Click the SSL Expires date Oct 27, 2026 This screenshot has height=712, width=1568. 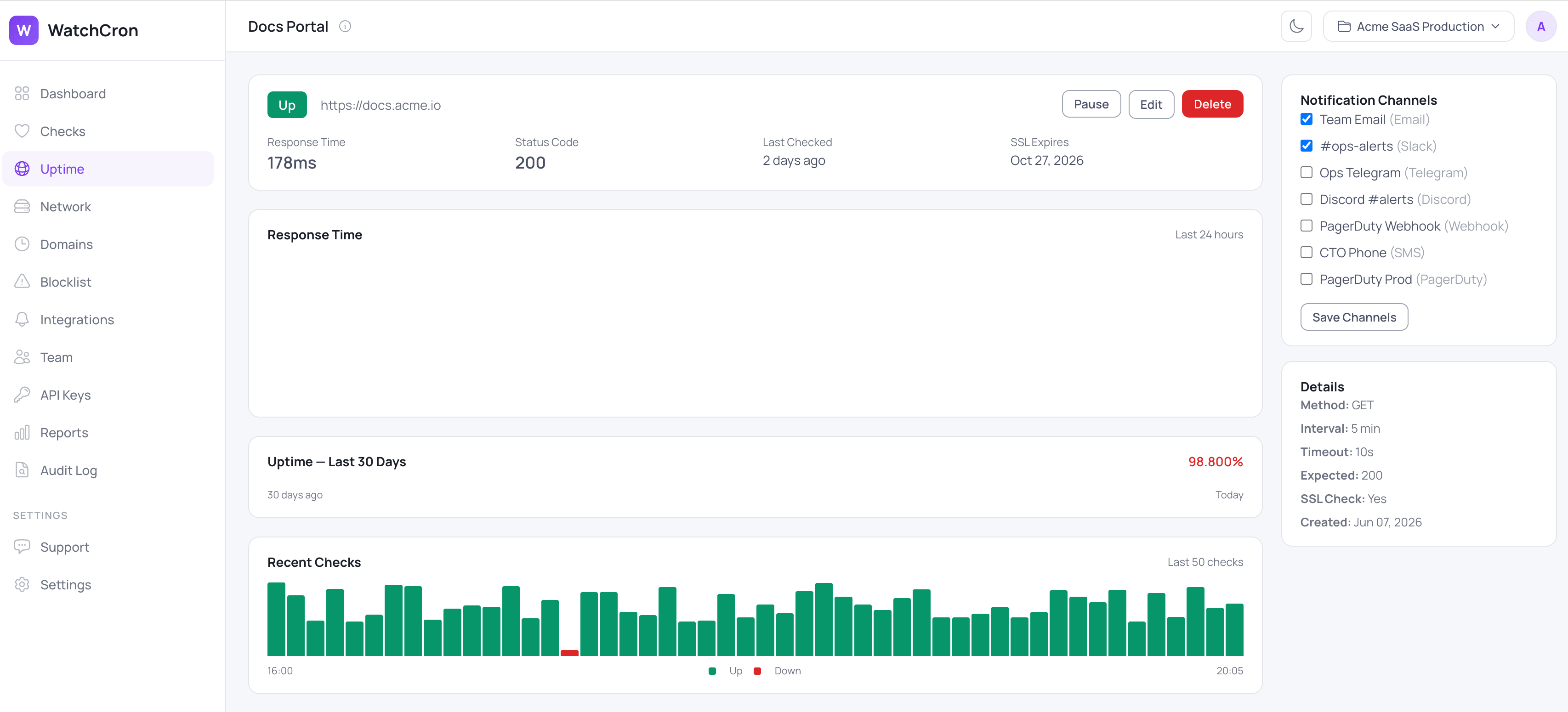[x=1046, y=160]
